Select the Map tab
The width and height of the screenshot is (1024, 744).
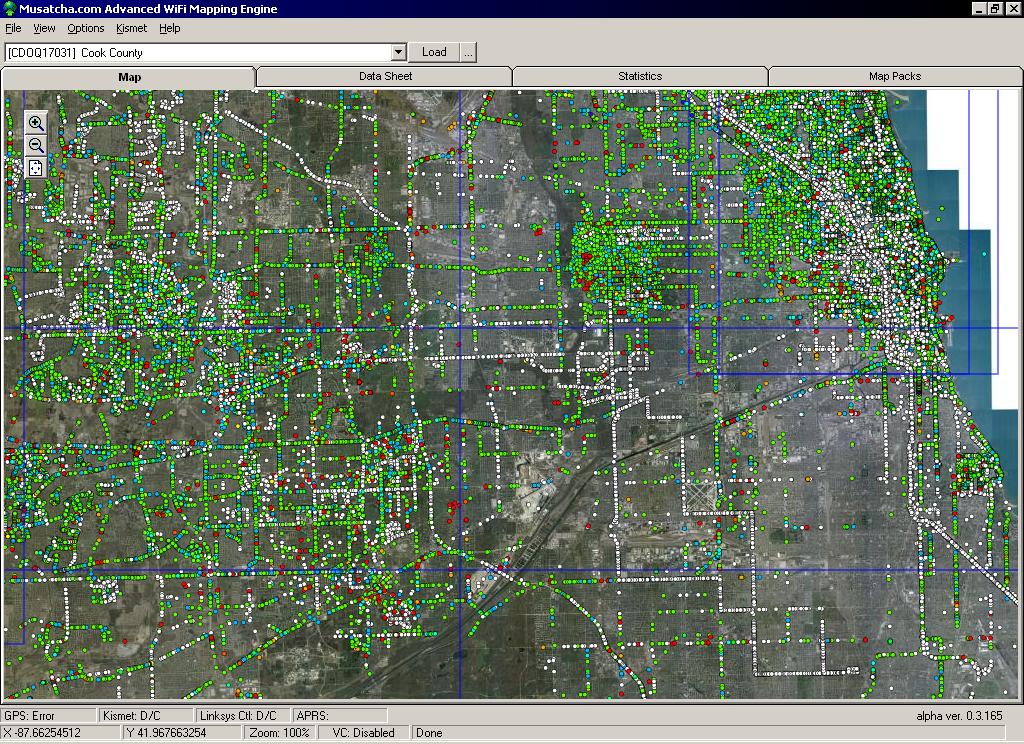130,77
